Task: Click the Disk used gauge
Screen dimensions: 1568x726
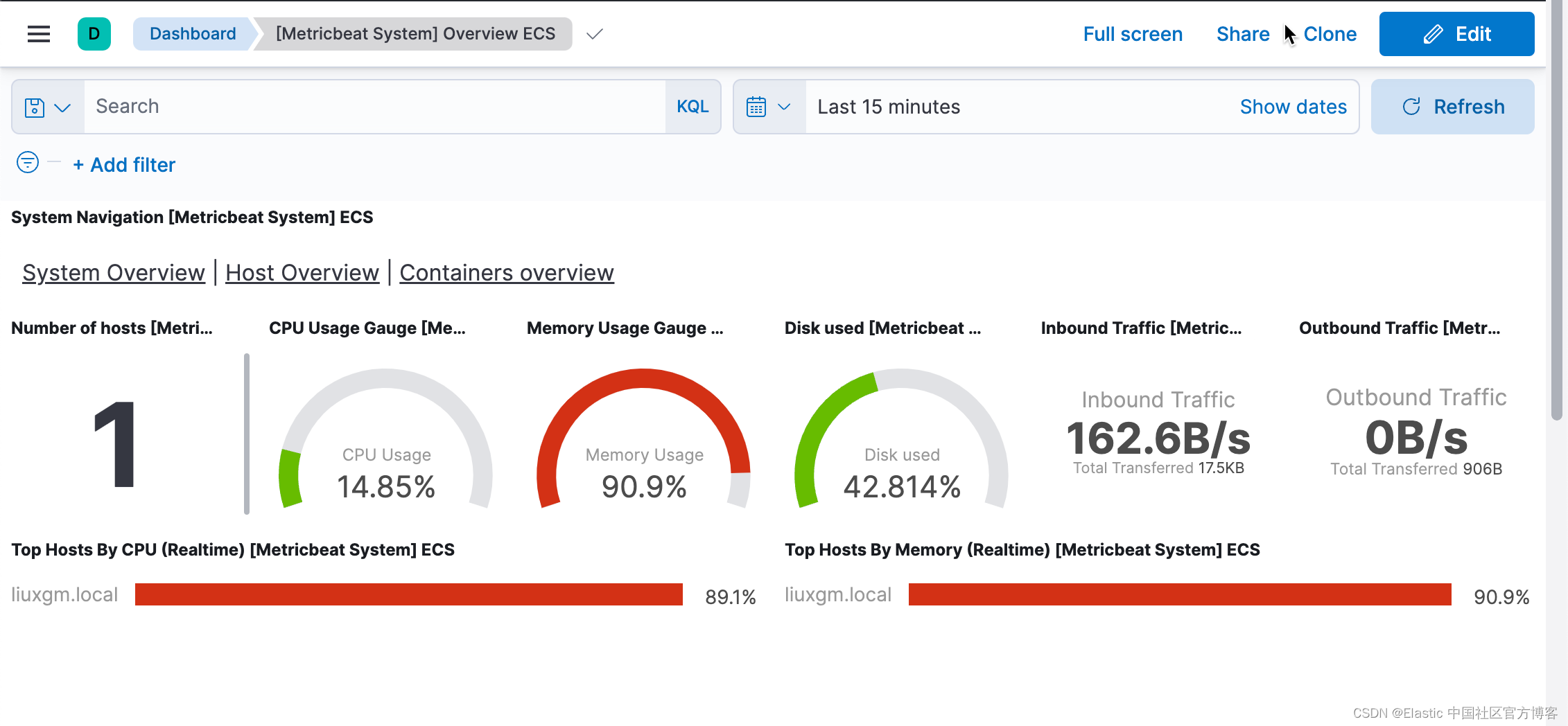Action: (902, 439)
